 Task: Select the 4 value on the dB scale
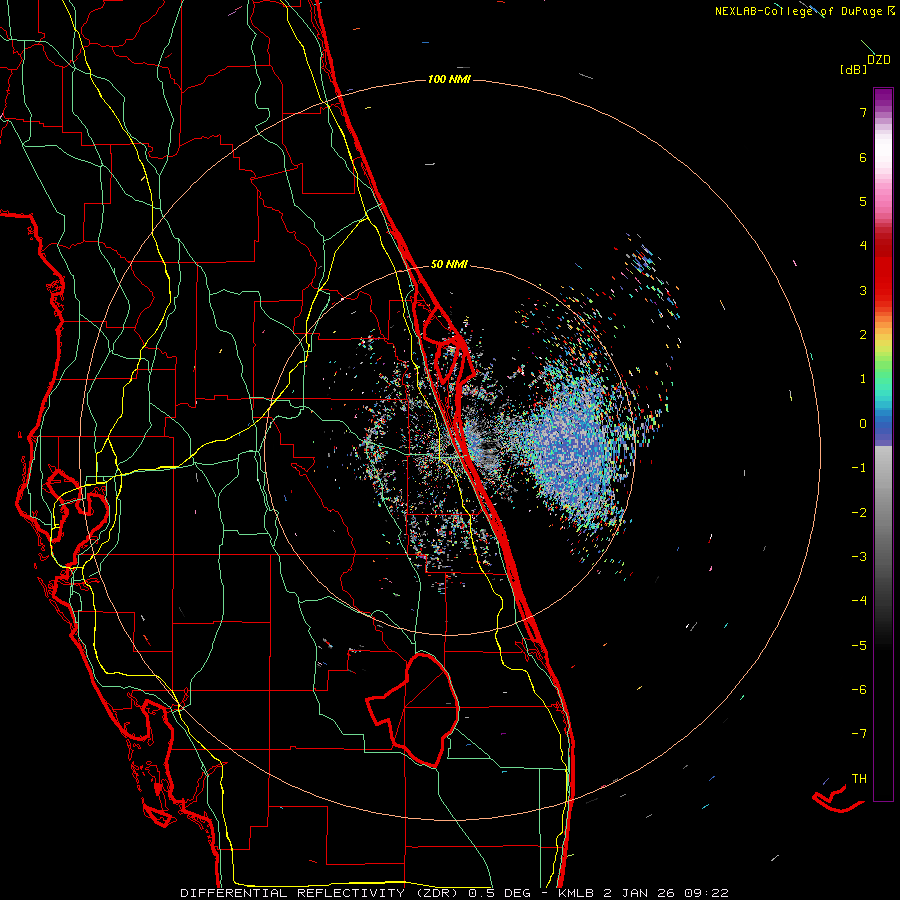coord(863,246)
